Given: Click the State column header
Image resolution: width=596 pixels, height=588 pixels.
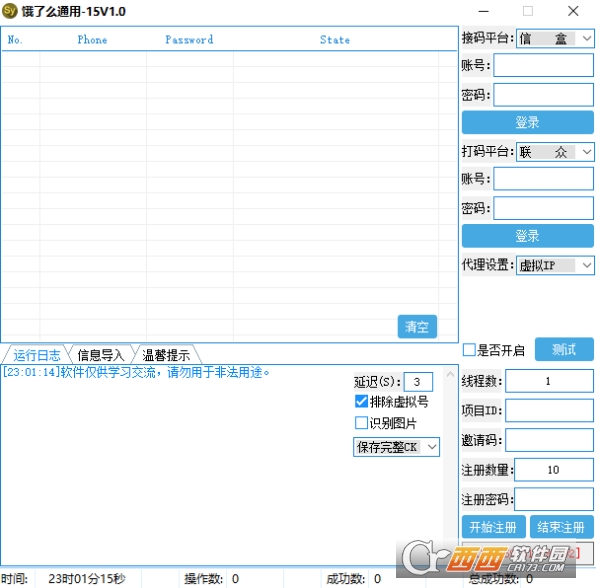Looking at the screenshot, I should tap(334, 40).
